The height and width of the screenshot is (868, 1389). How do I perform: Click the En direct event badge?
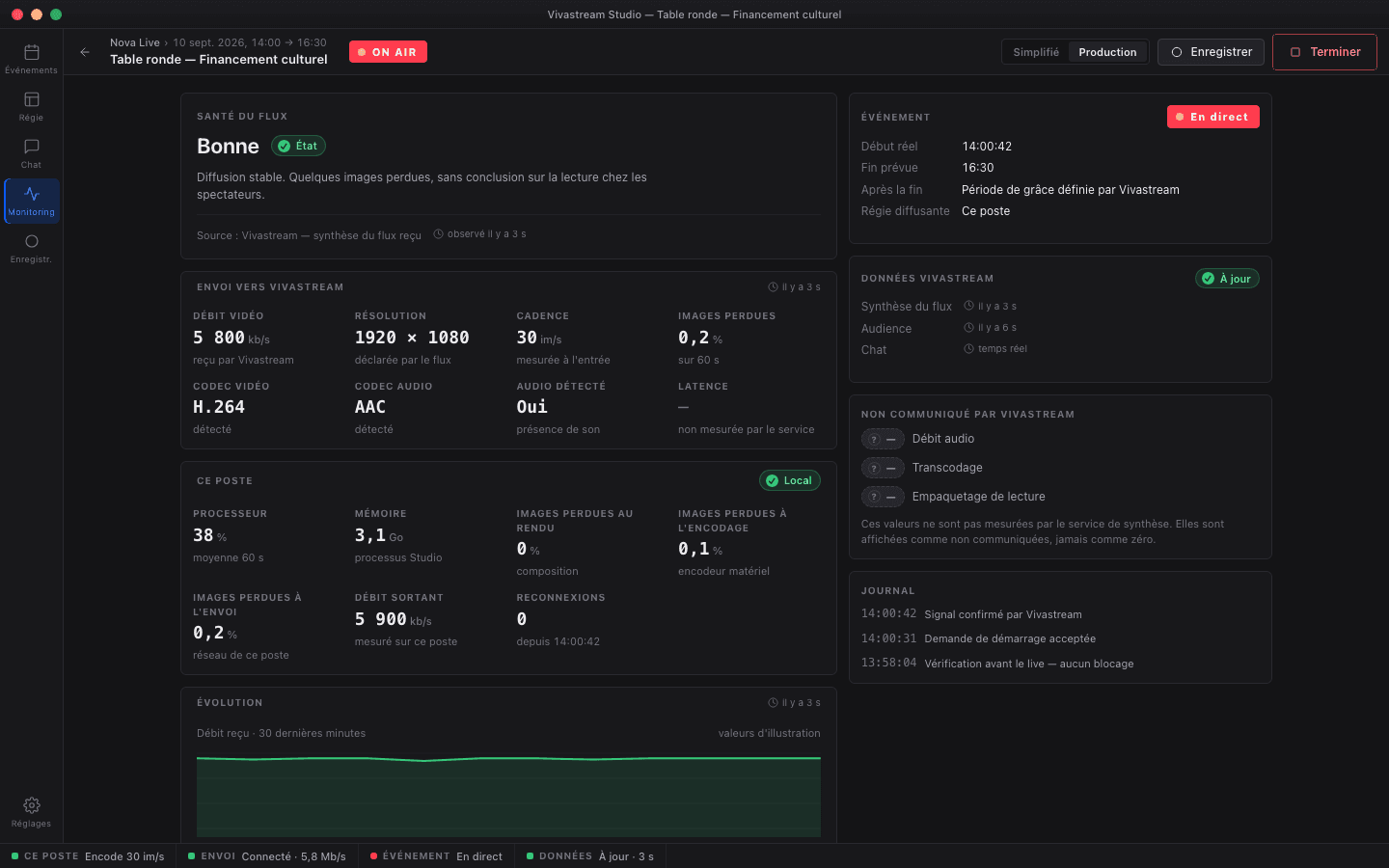click(x=1212, y=117)
